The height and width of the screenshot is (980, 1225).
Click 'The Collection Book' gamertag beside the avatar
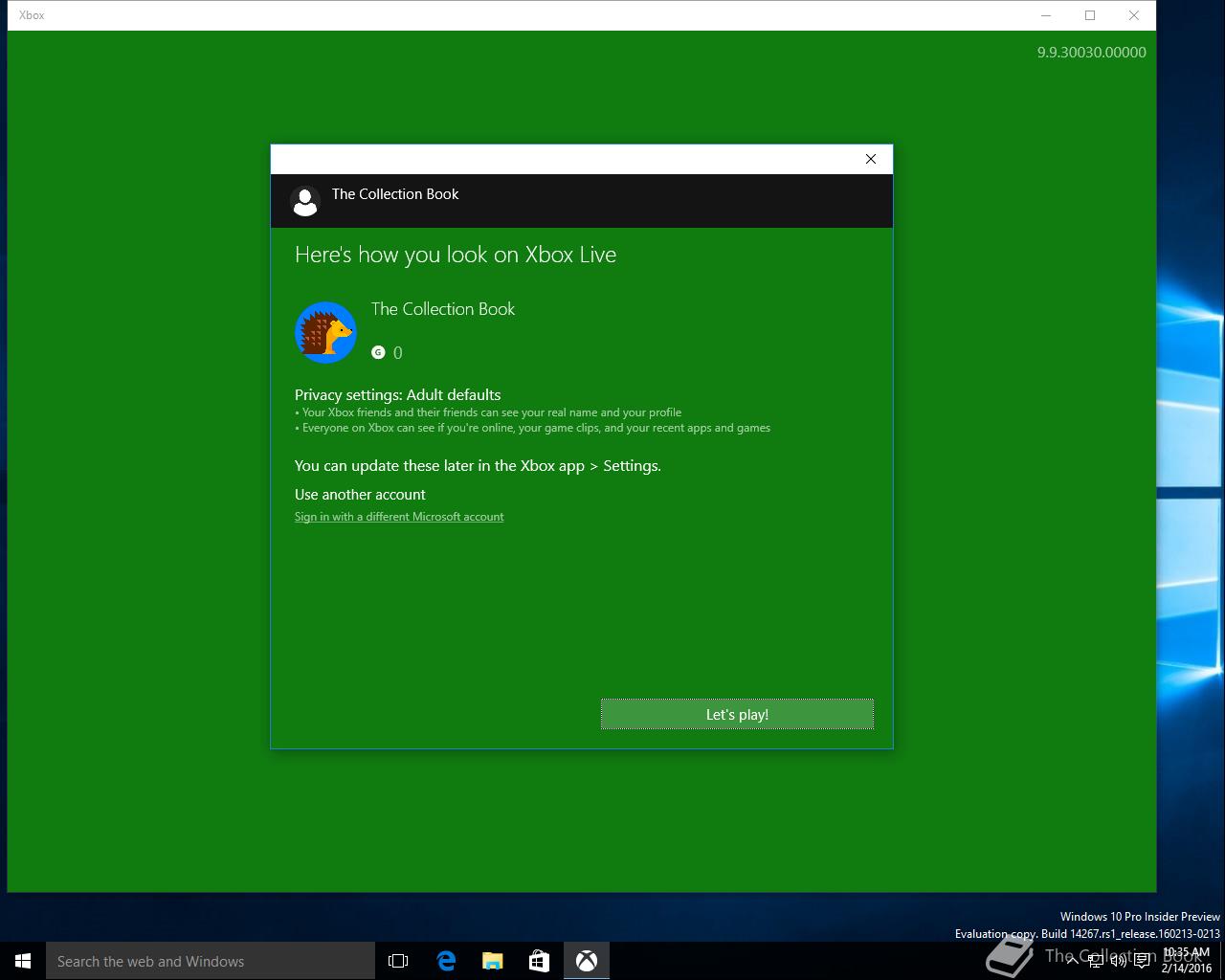(x=443, y=309)
